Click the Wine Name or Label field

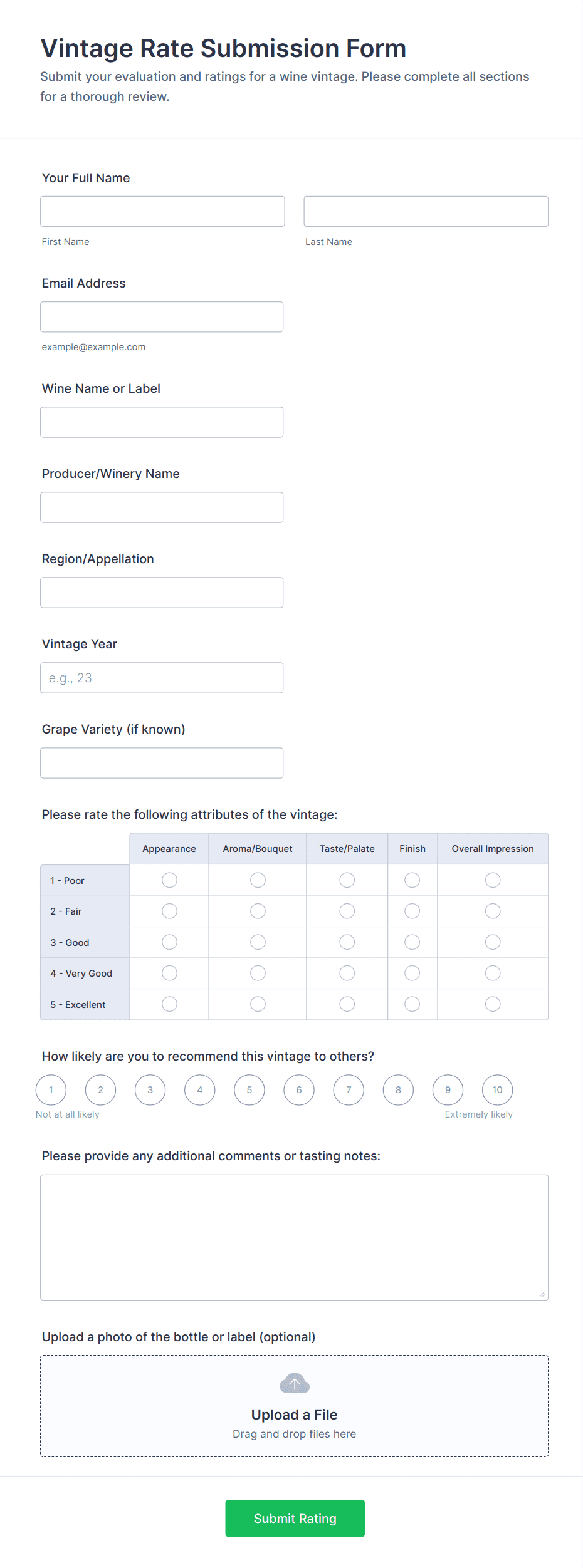[162, 422]
